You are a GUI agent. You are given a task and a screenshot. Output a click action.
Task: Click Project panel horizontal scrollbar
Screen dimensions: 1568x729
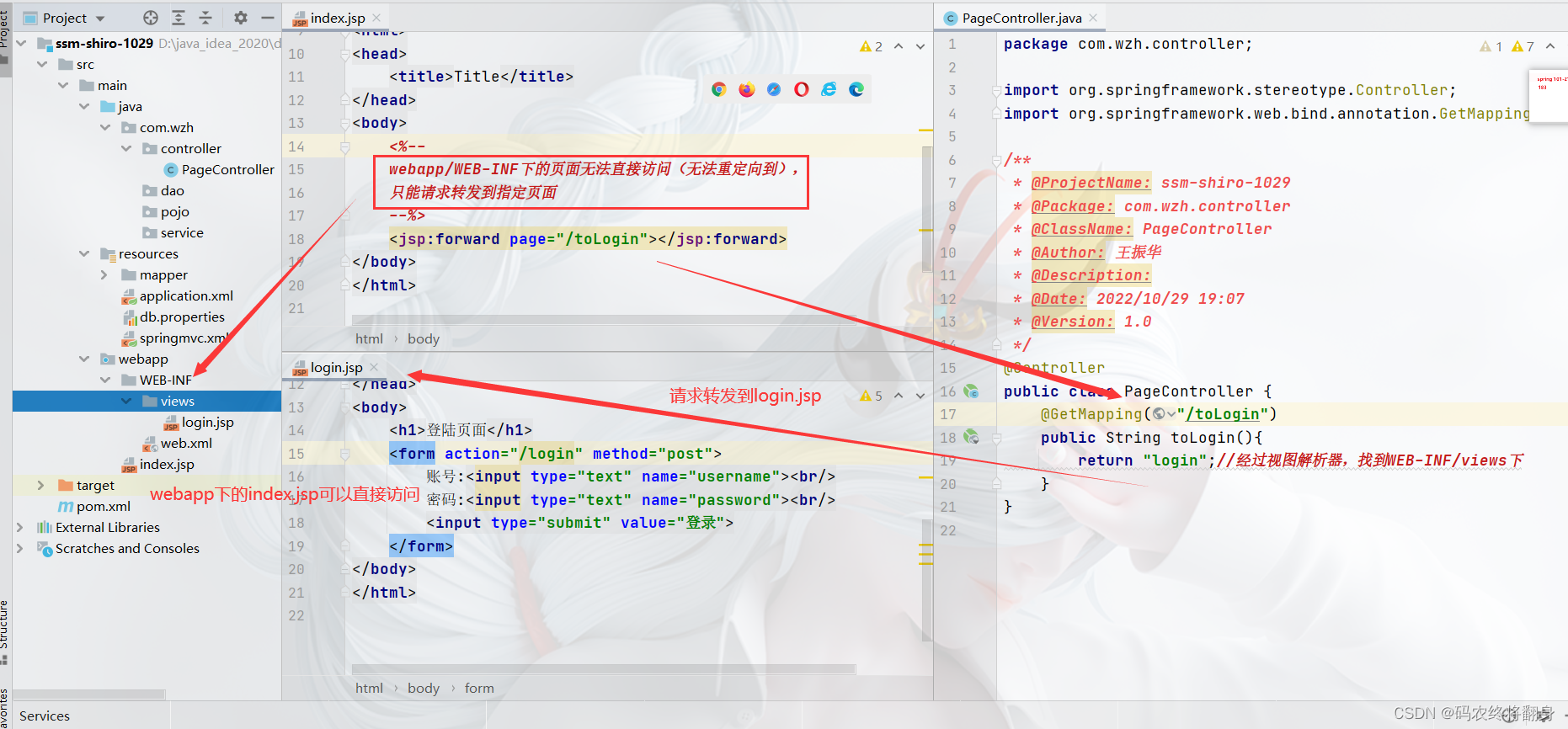(89, 694)
